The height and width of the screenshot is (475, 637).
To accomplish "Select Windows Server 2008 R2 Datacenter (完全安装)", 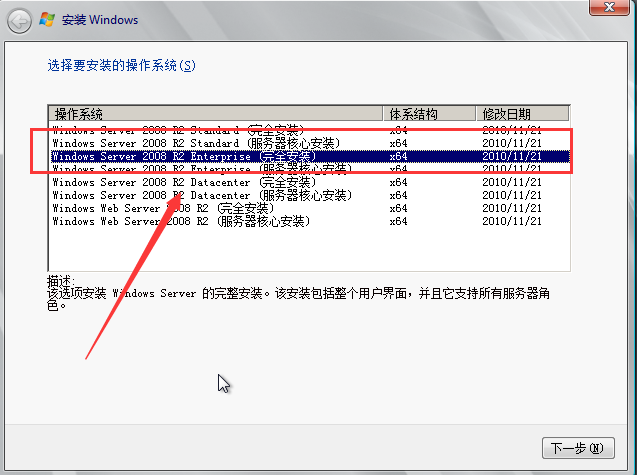I will pyautogui.click(x=310, y=182).
